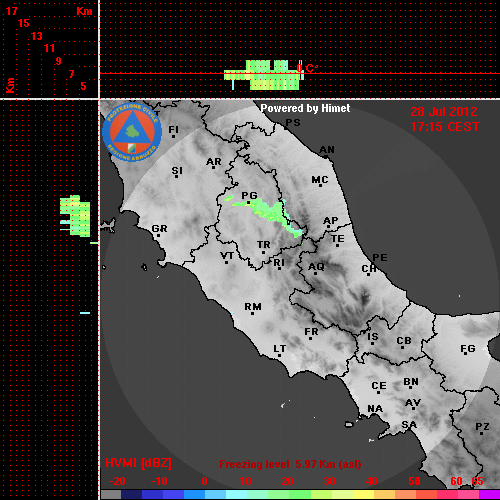
Task: Click the "HVMI [dBZ]" label
Action: click(138, 463)
